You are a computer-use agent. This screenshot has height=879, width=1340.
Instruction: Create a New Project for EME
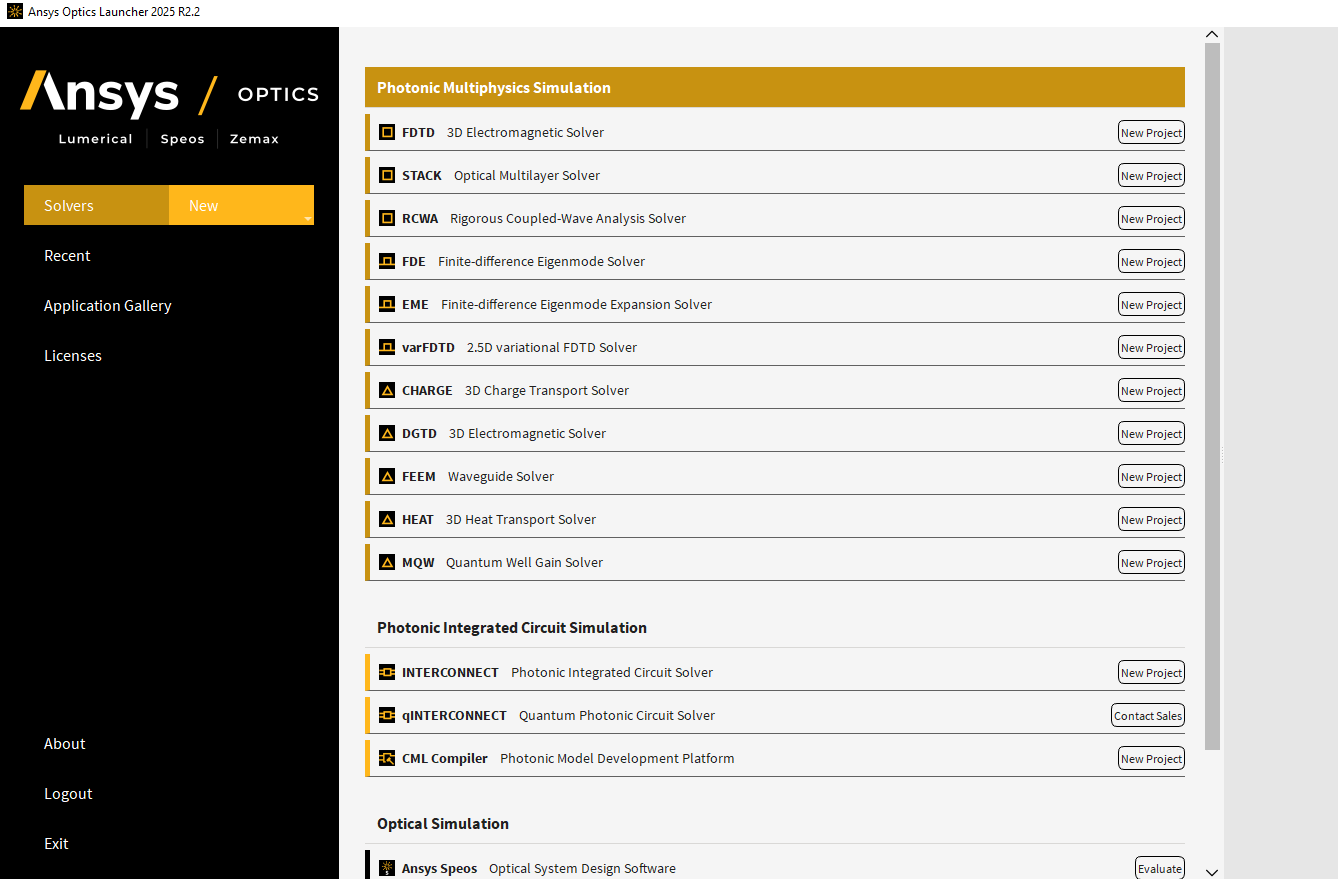pos(1151,305)
